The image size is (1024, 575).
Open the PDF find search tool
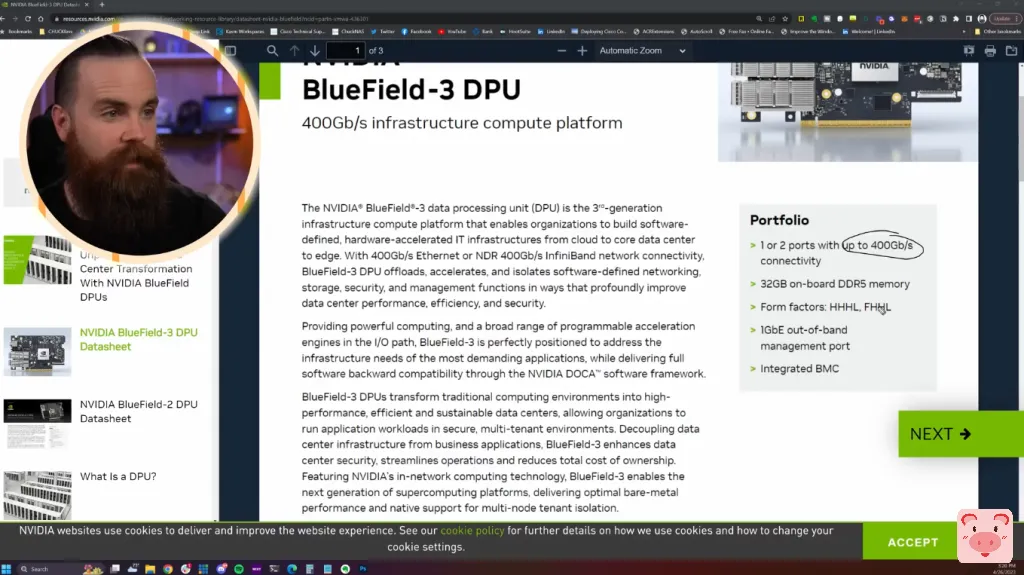click(x=272, y=50)
